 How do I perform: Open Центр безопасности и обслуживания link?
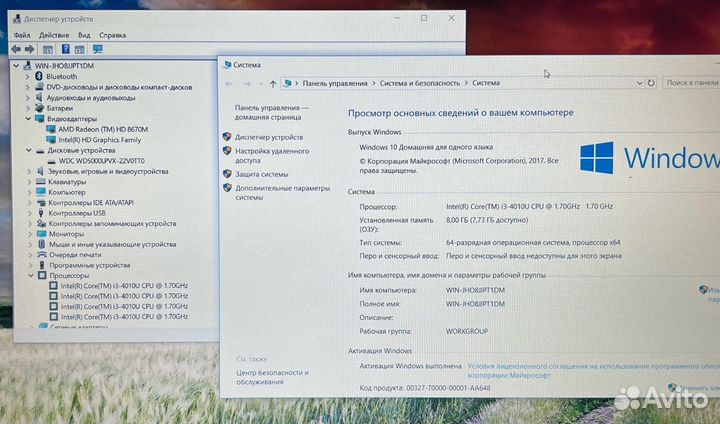pyautogui.click(x=273, y=377)
